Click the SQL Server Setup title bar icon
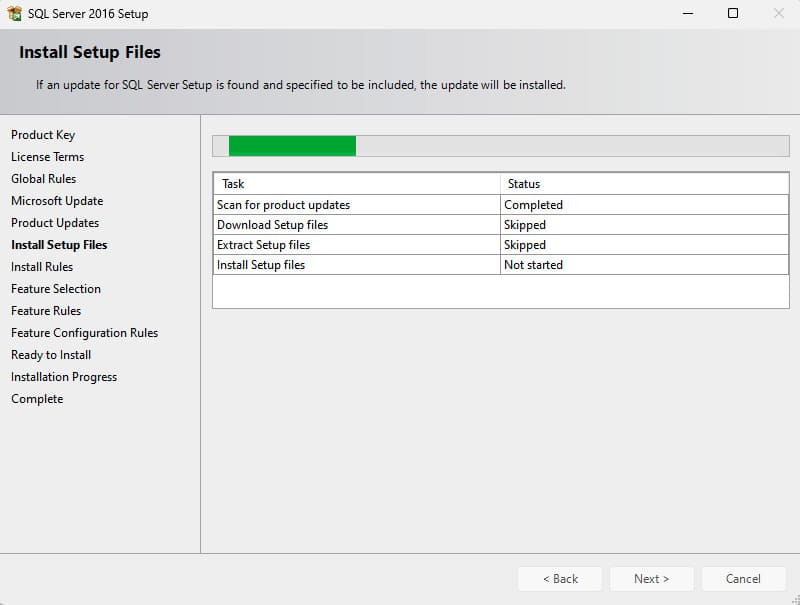Image resolution: width=800 pixels, height=605 pixels. 14,14
